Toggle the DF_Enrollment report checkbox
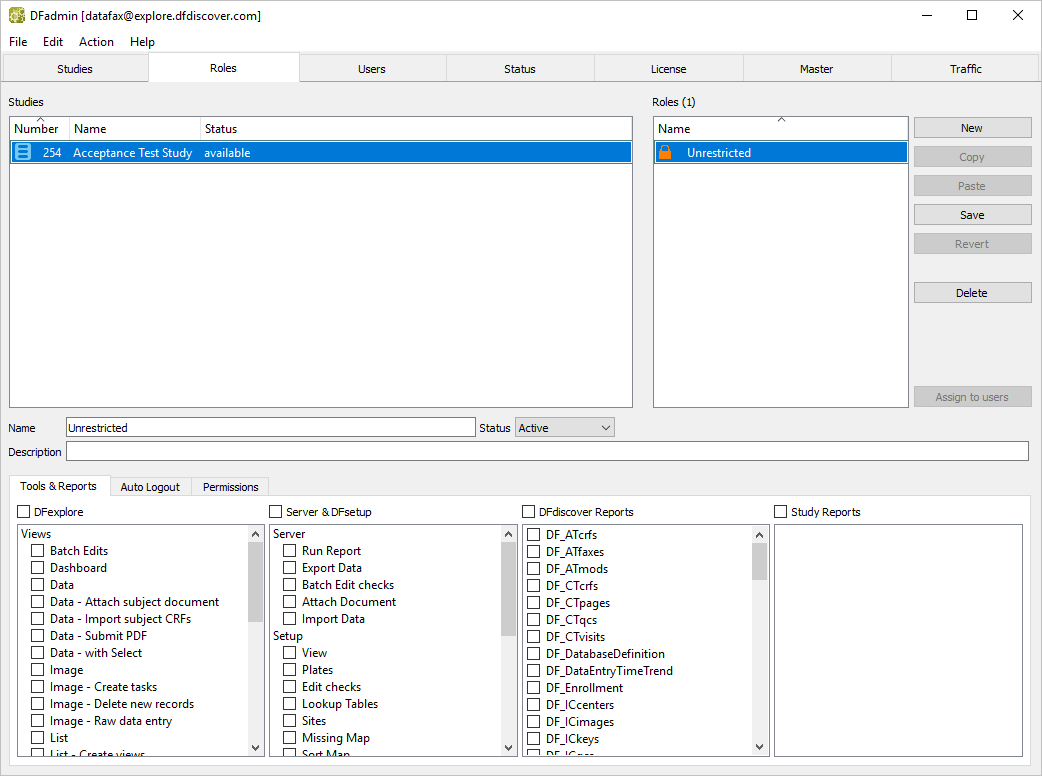This screenshot has height=776, width=1042. (534, 688)
